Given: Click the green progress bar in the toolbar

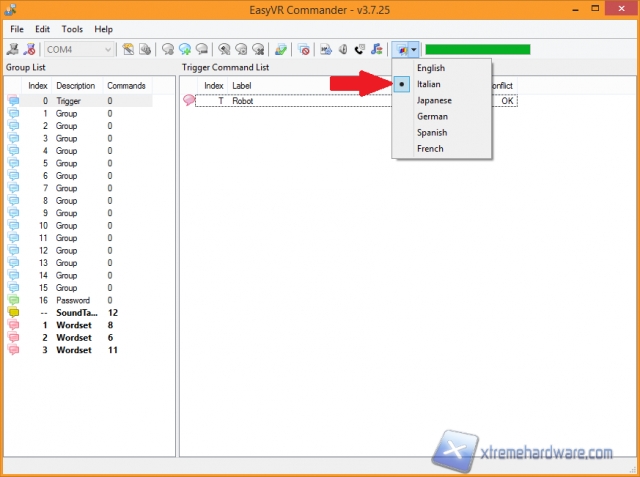Looking at the screenshot, I should [477, 49].
